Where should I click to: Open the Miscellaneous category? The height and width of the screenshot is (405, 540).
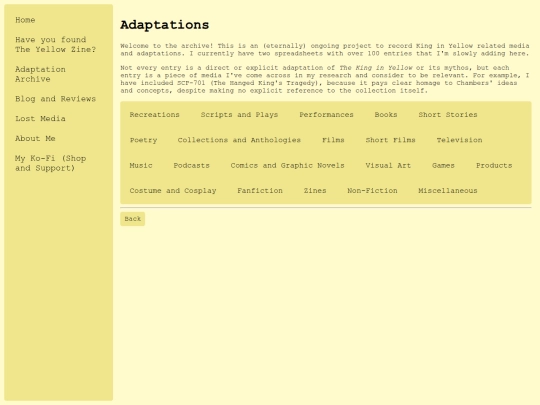click(448, 191)
